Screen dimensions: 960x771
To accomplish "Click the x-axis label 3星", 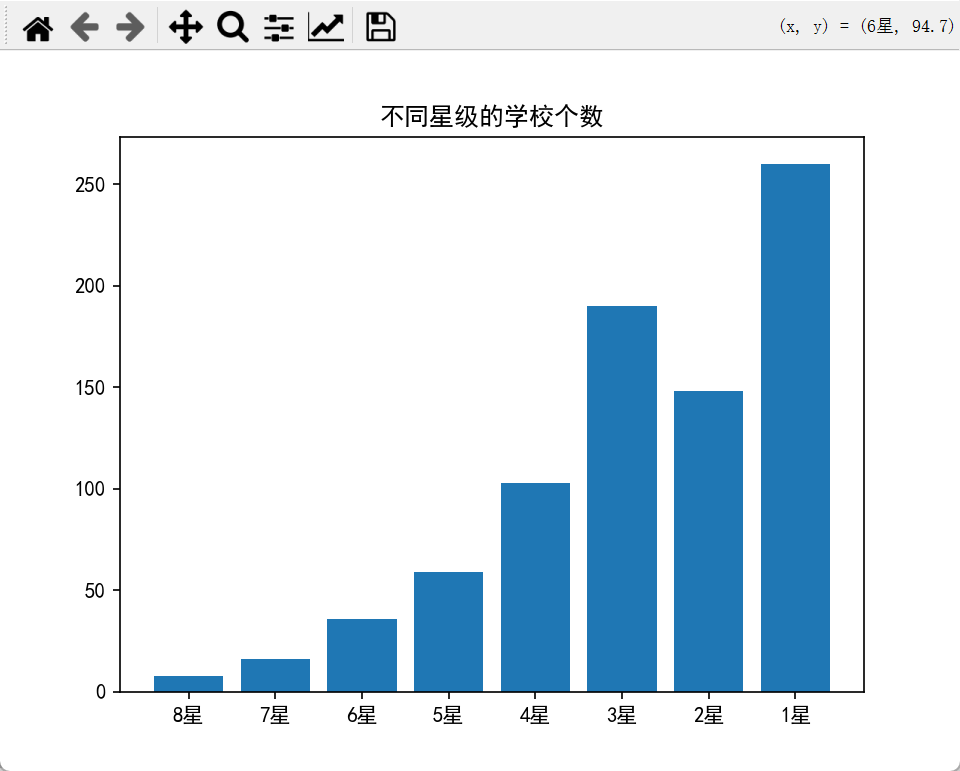I will tap(621, 715).
